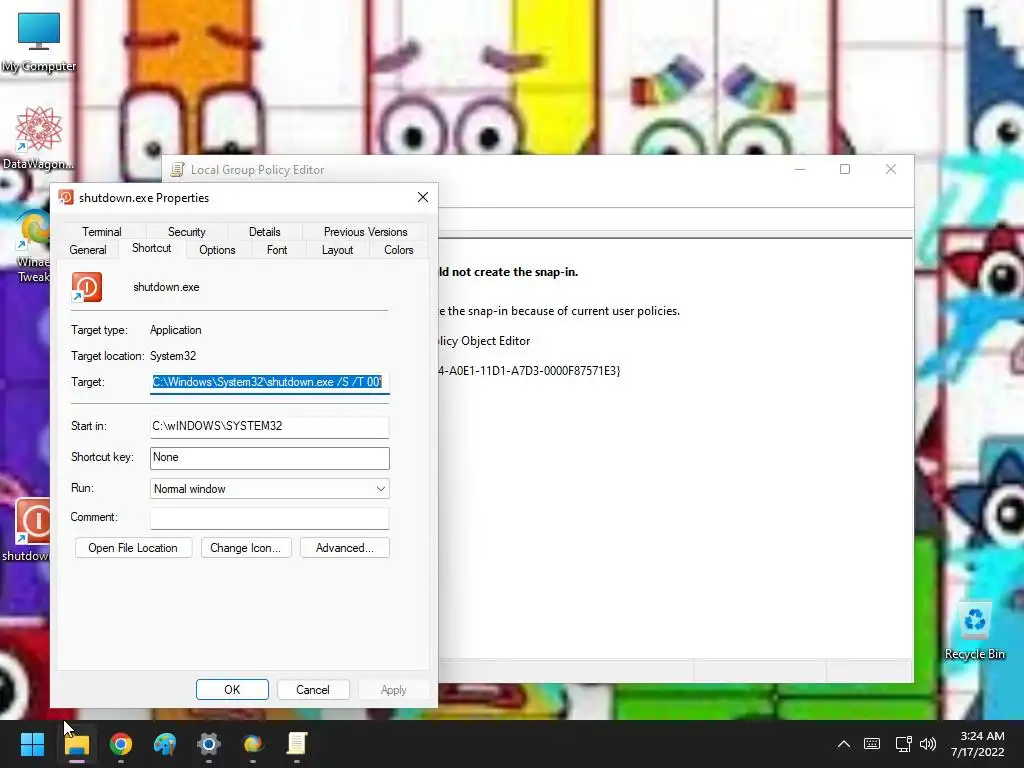This screenshot has width=1024, height=768.
Task: Switch to the Terminal tab
Action: point(102,232)
